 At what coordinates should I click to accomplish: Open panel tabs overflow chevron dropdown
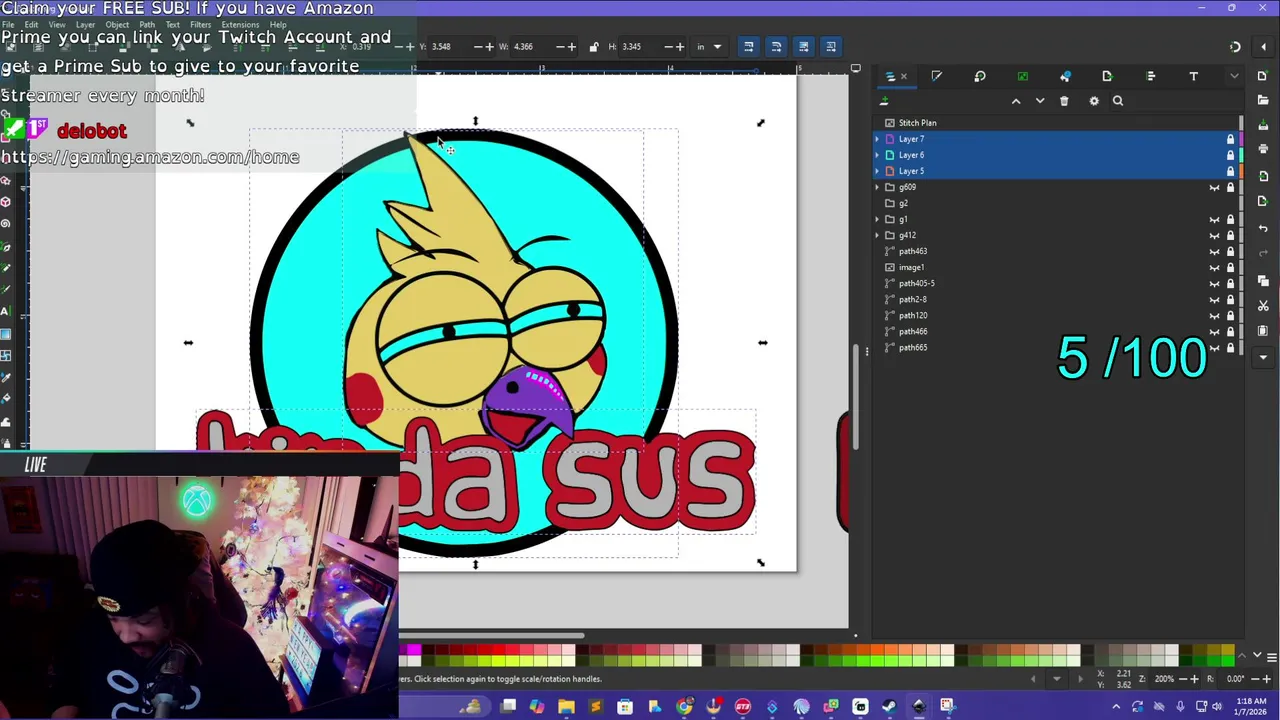[1234, 76]
